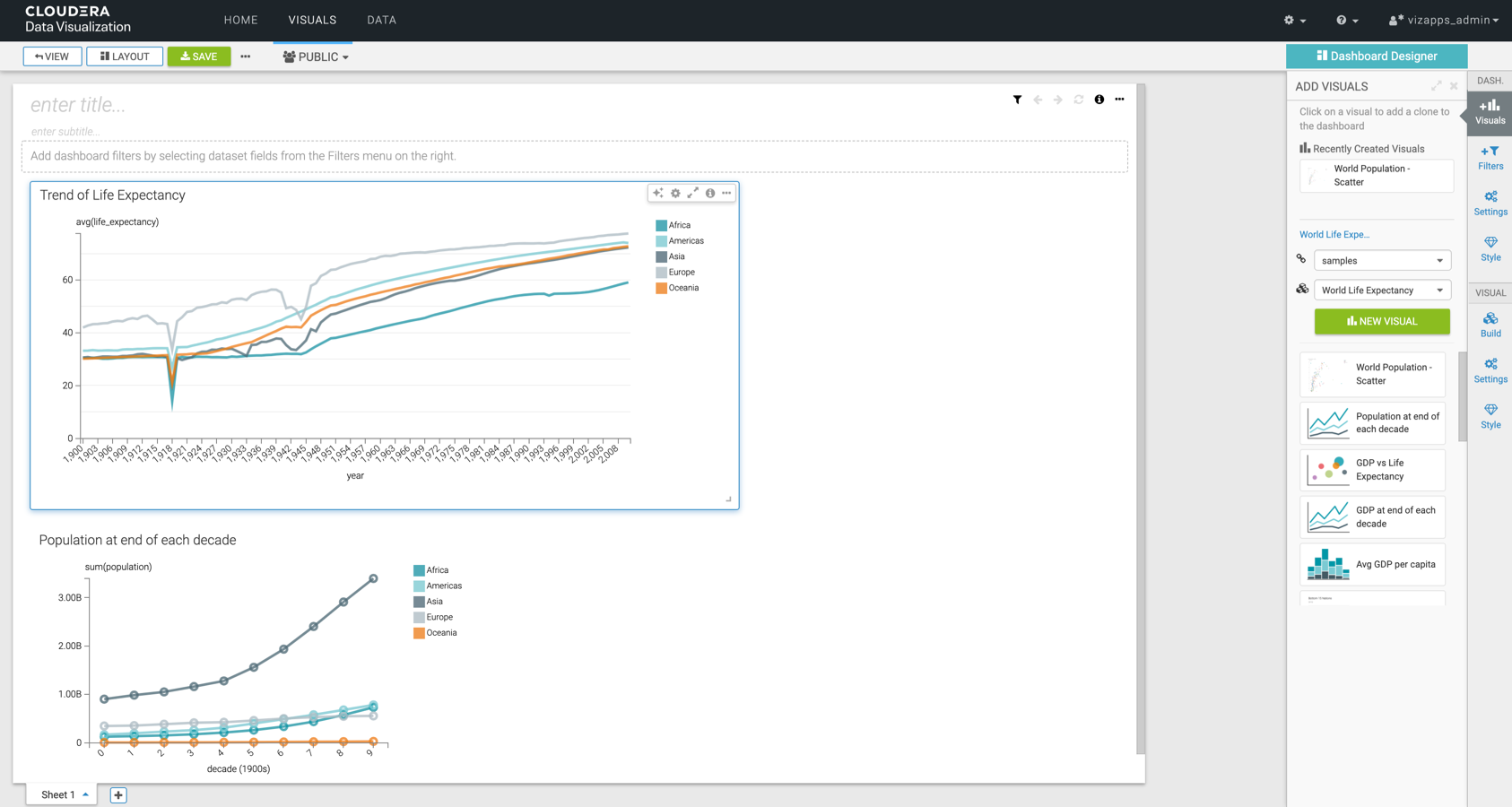Viewport: 1512px width, 807px height.
Task: Go to the DATA menu
Action: (x=381, y=20)
